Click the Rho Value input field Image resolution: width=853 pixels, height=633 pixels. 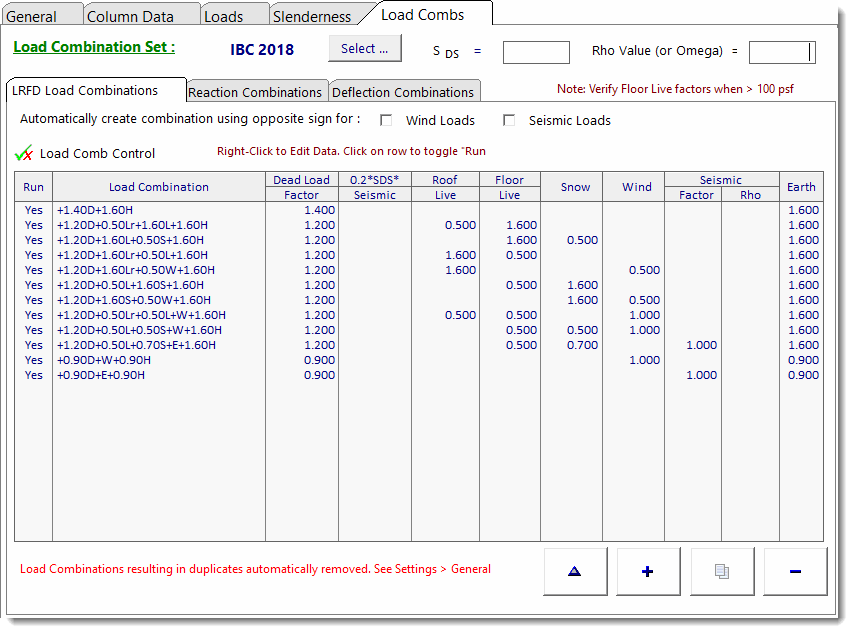782,52
